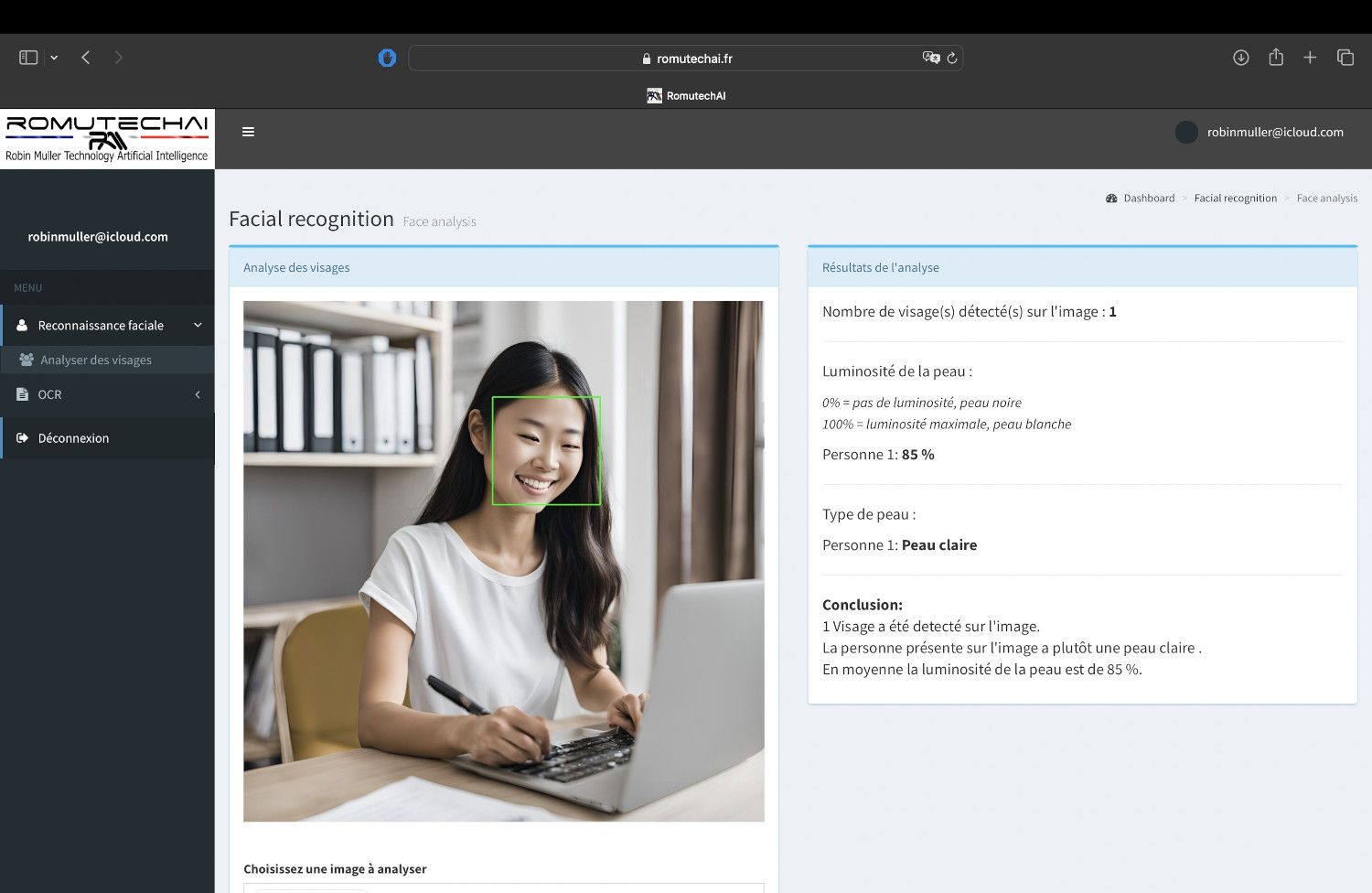Click Facial recognition breadcrumb link

pos(1235,199)
